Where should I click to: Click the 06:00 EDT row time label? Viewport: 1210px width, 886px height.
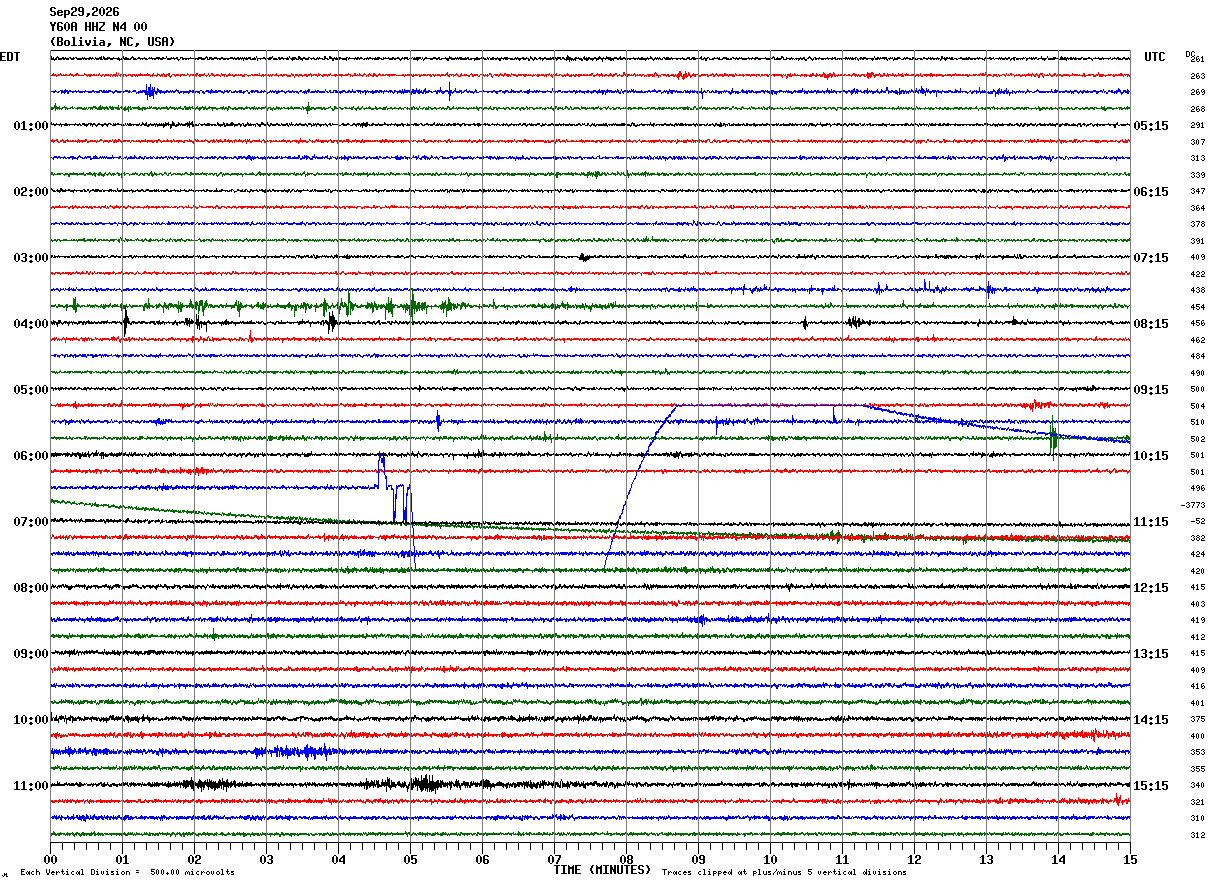click(x=31, y=456)
